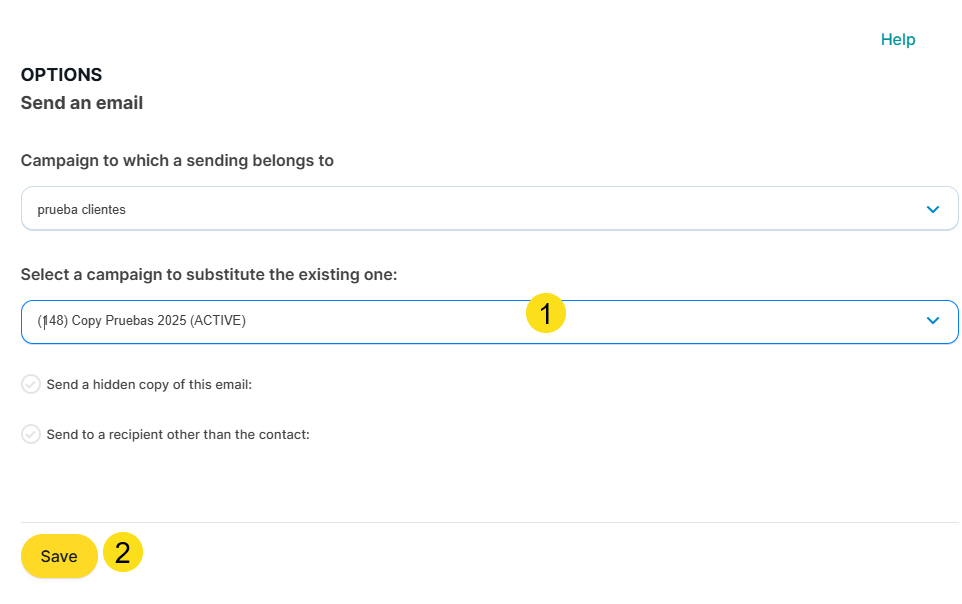Click 'Select a campaign to substitute' label

point(209,274)
